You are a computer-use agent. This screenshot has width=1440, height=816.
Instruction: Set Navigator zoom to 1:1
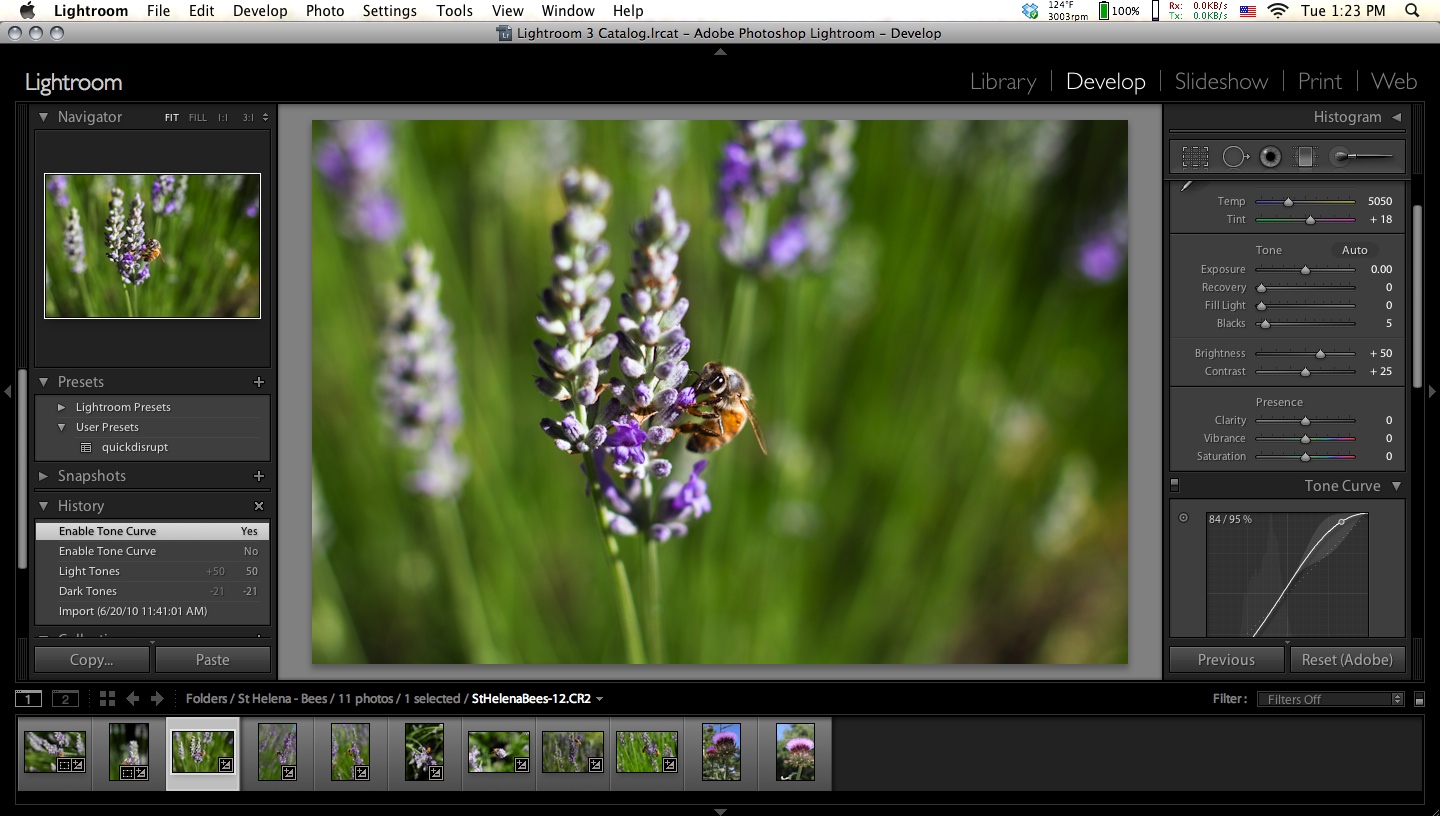[x=223, y=118]
